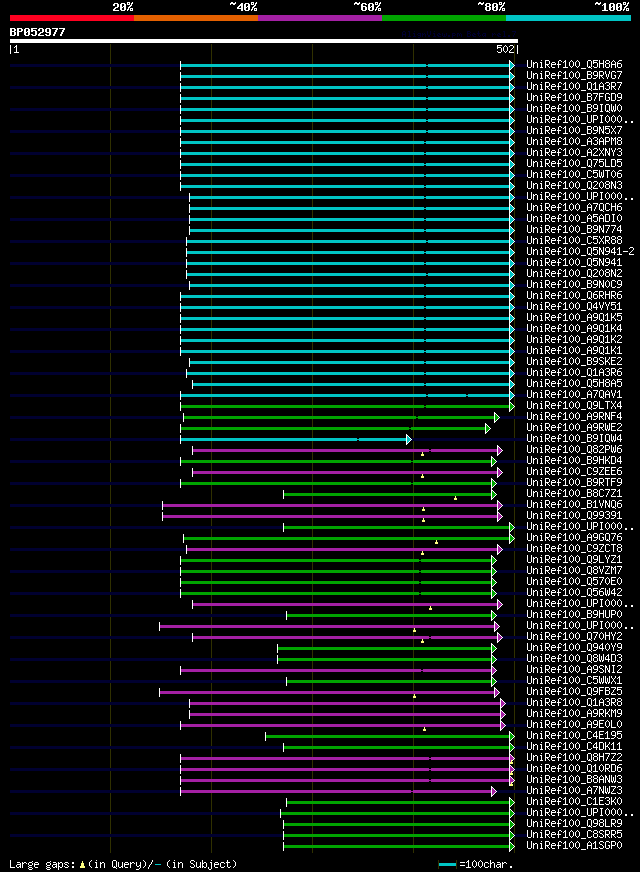
Task: Click the cyan arrowhead ending the UniRef100_Q1A3R6 bar
Action: pyautogui.click(x=512, y=373)
